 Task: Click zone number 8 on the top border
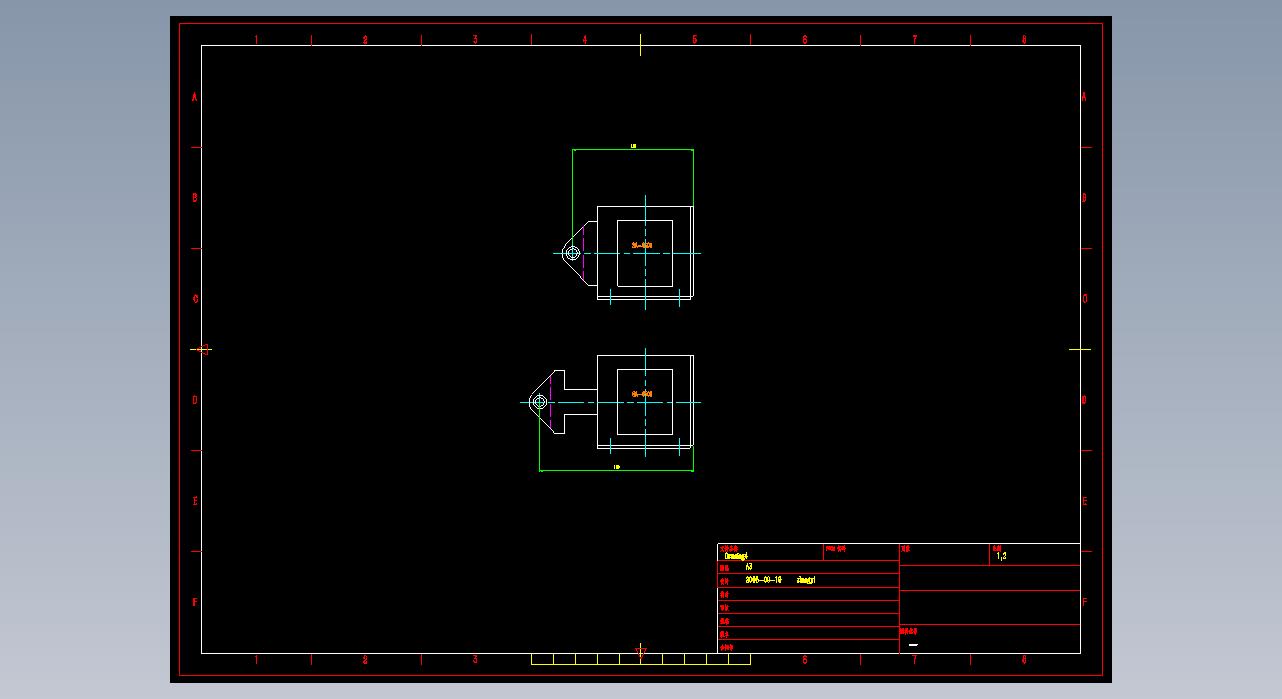point(1024,40)
